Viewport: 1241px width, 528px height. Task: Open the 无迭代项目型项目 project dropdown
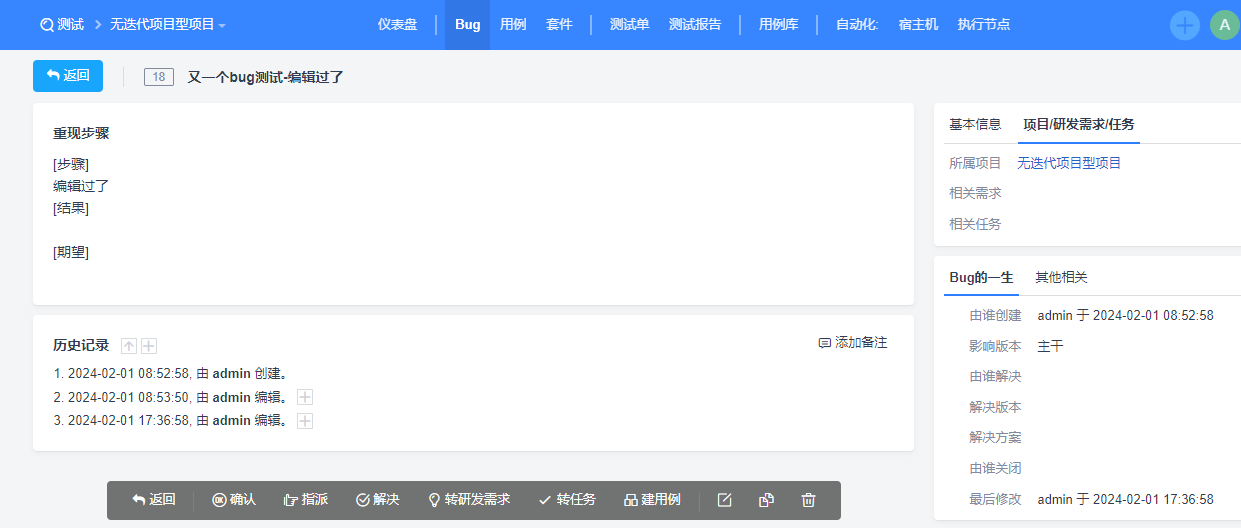click(x=168, y=24)
